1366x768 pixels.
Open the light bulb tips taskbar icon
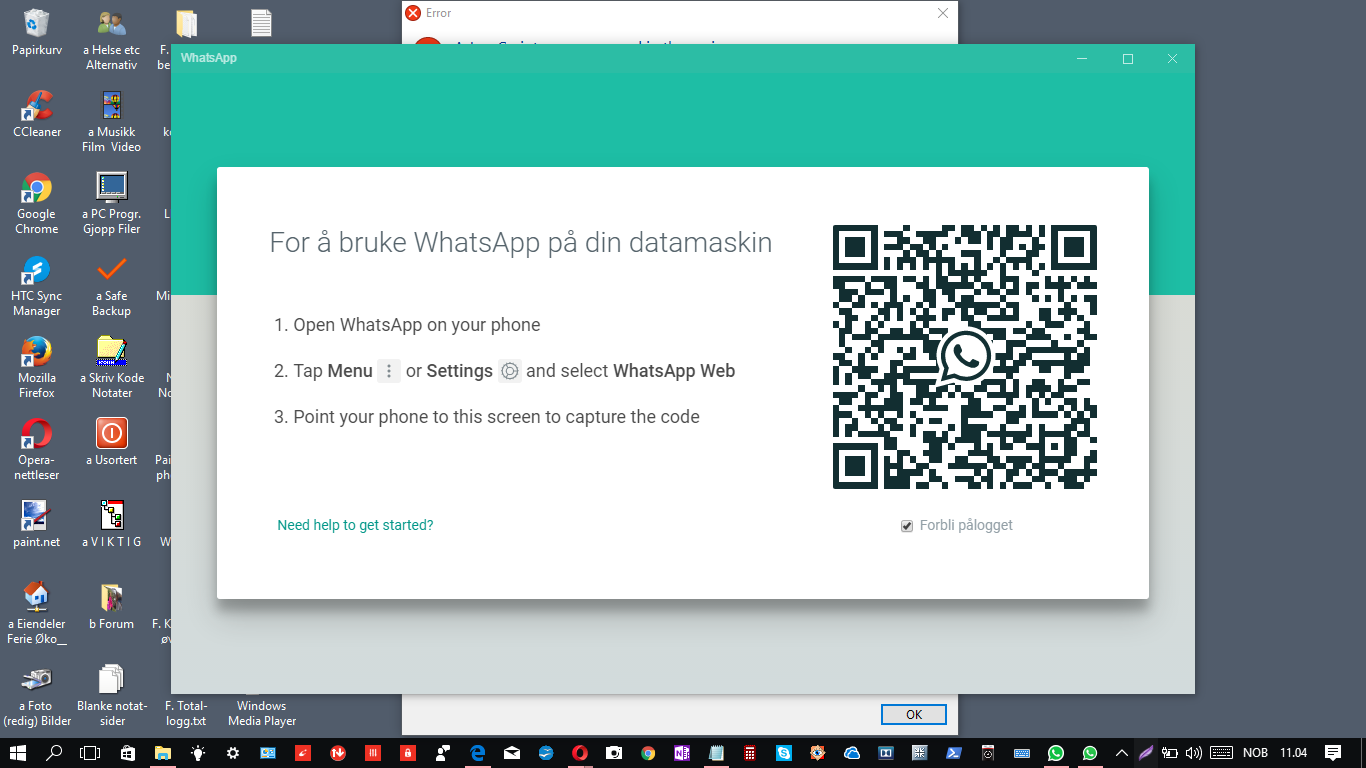coord(198,752)
